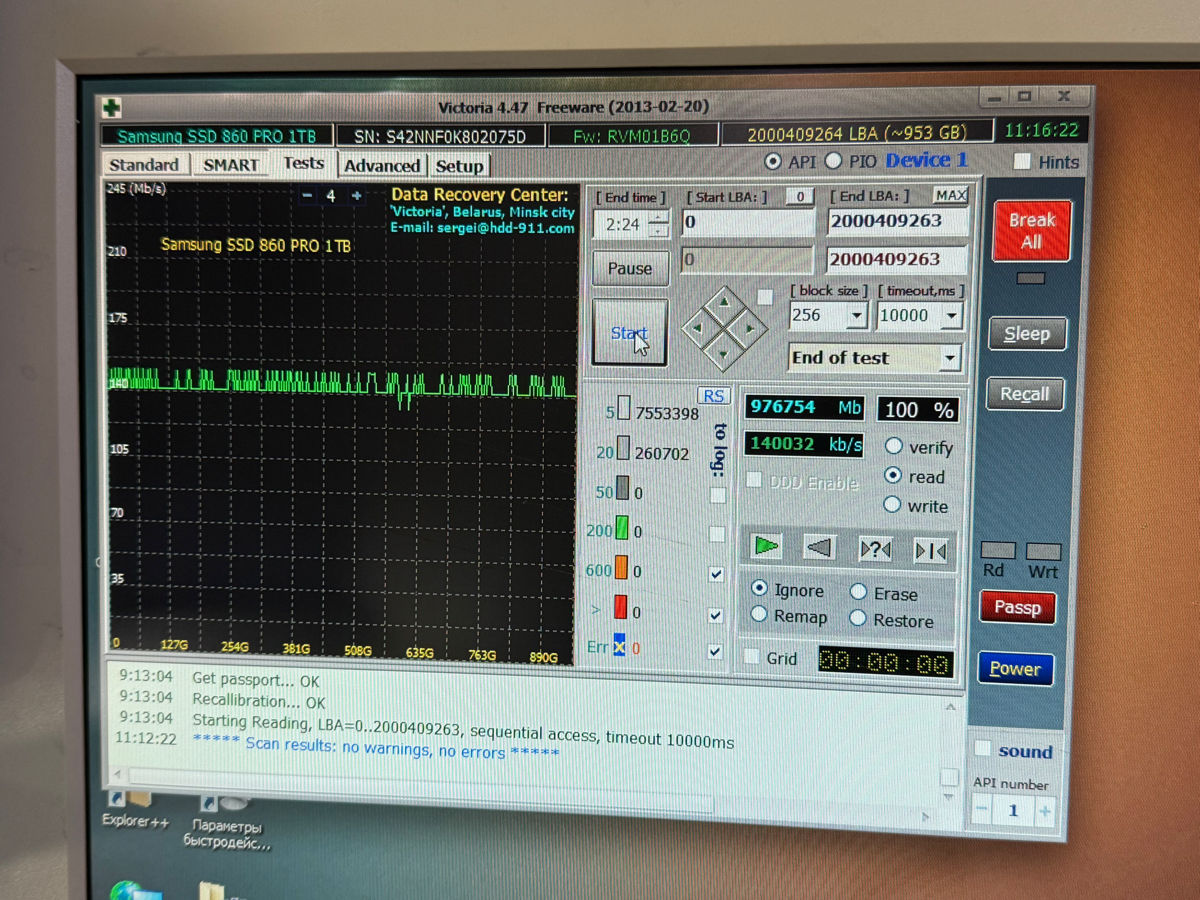Expand the End of test dropdown
The width and height of the screenshot is (1200, 900).
tap(949, 358)
